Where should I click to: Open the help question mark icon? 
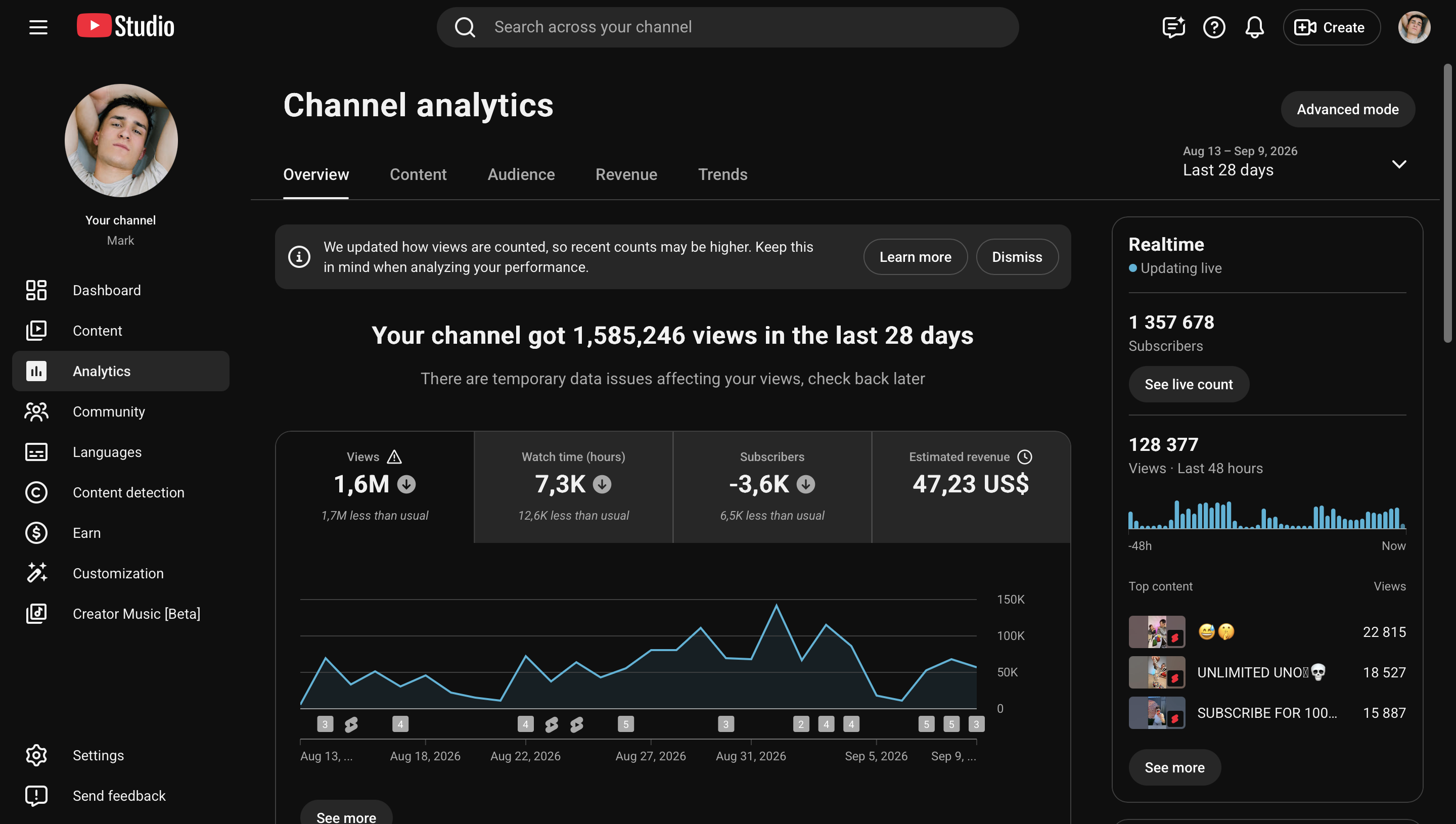pyautogui.click(x=1214, y=27)
